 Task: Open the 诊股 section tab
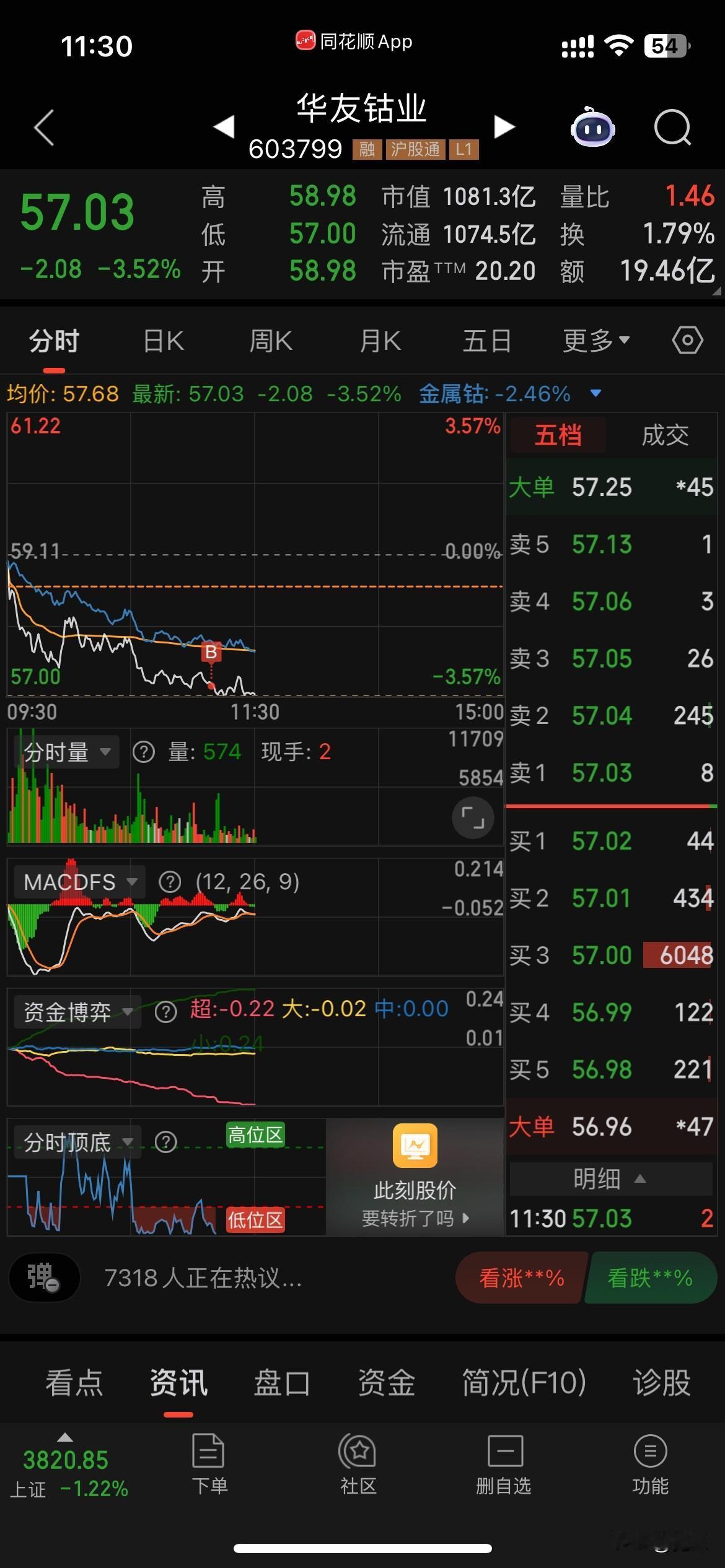662,1382
